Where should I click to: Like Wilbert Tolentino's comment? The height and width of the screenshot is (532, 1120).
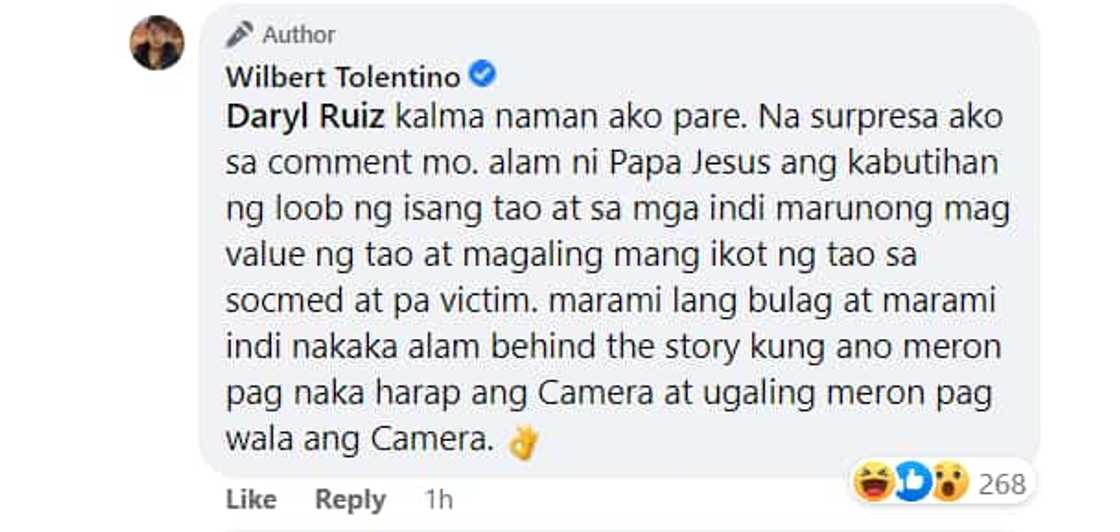pyautogui.click(x=251, y=499)
